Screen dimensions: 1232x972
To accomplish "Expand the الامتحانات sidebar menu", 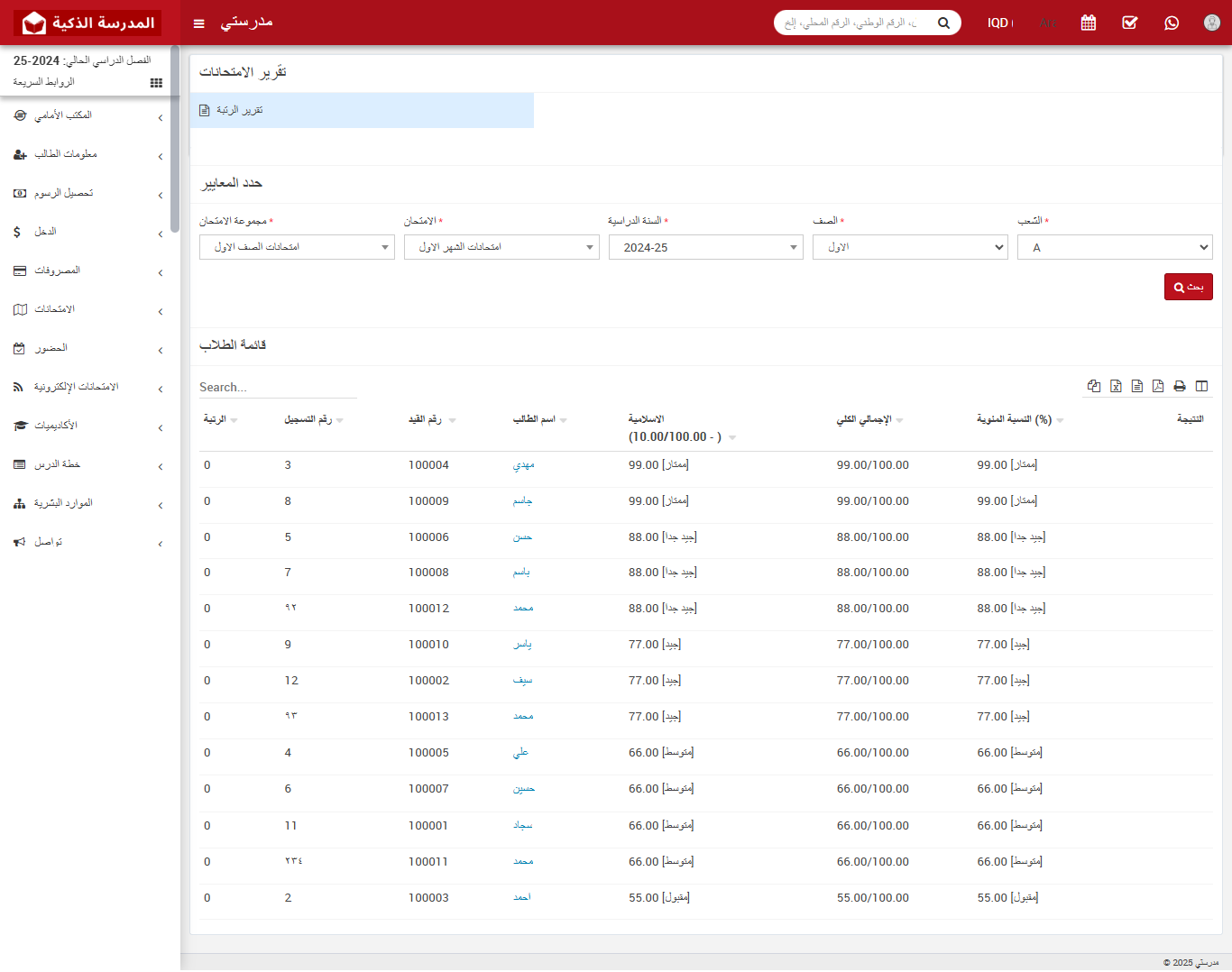I will (x=88, y=309).
